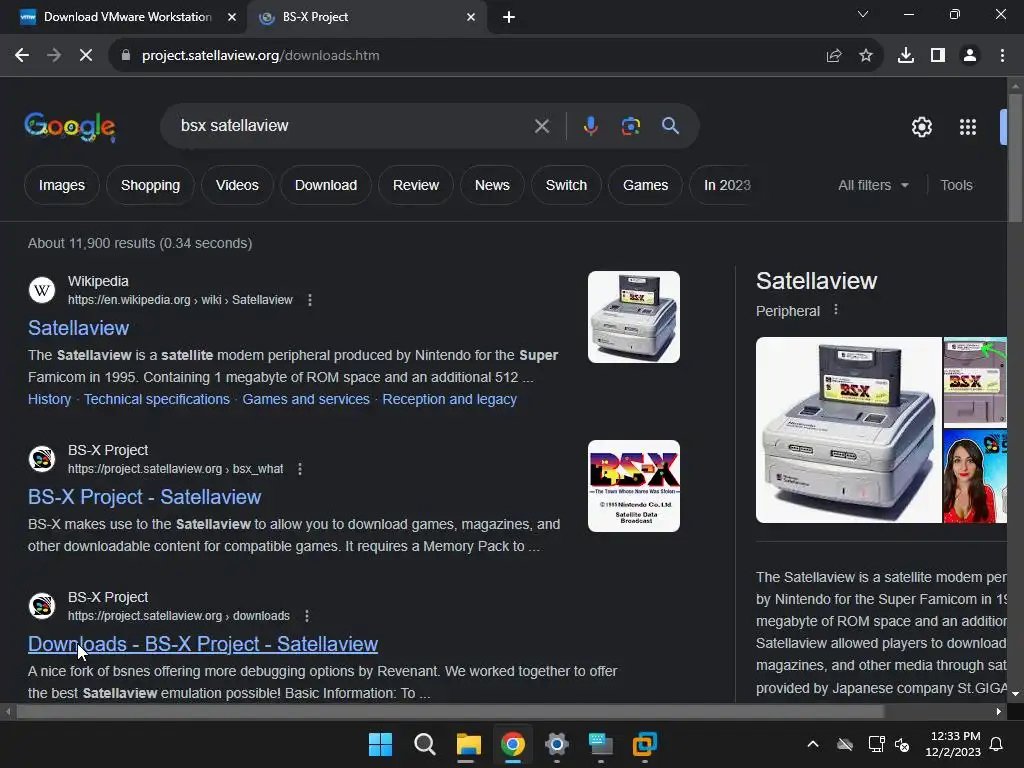Image resolution: width=1024 pixels, height=768 pixels.
Task: Click the Wikipedia Satellaview thumbnail image
Action: coord(633,317)
